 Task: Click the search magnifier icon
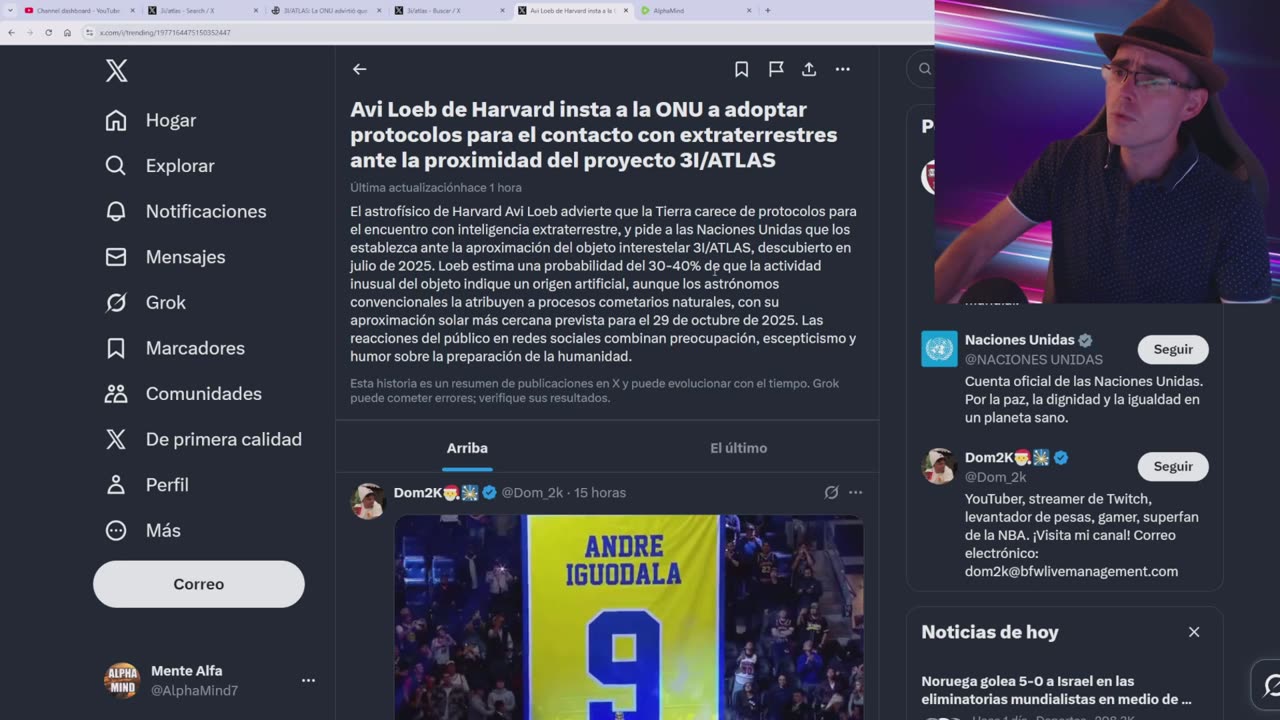pos(924,69)
